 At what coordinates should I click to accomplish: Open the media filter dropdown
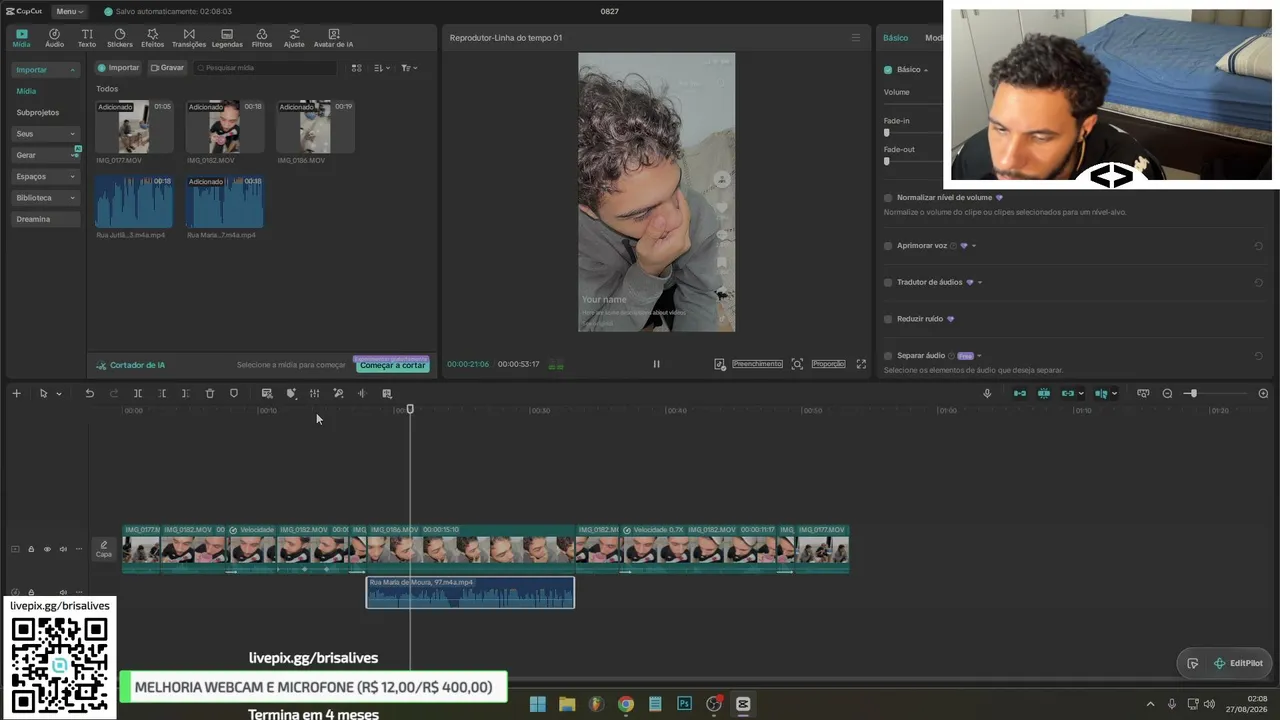pos(409,68)
